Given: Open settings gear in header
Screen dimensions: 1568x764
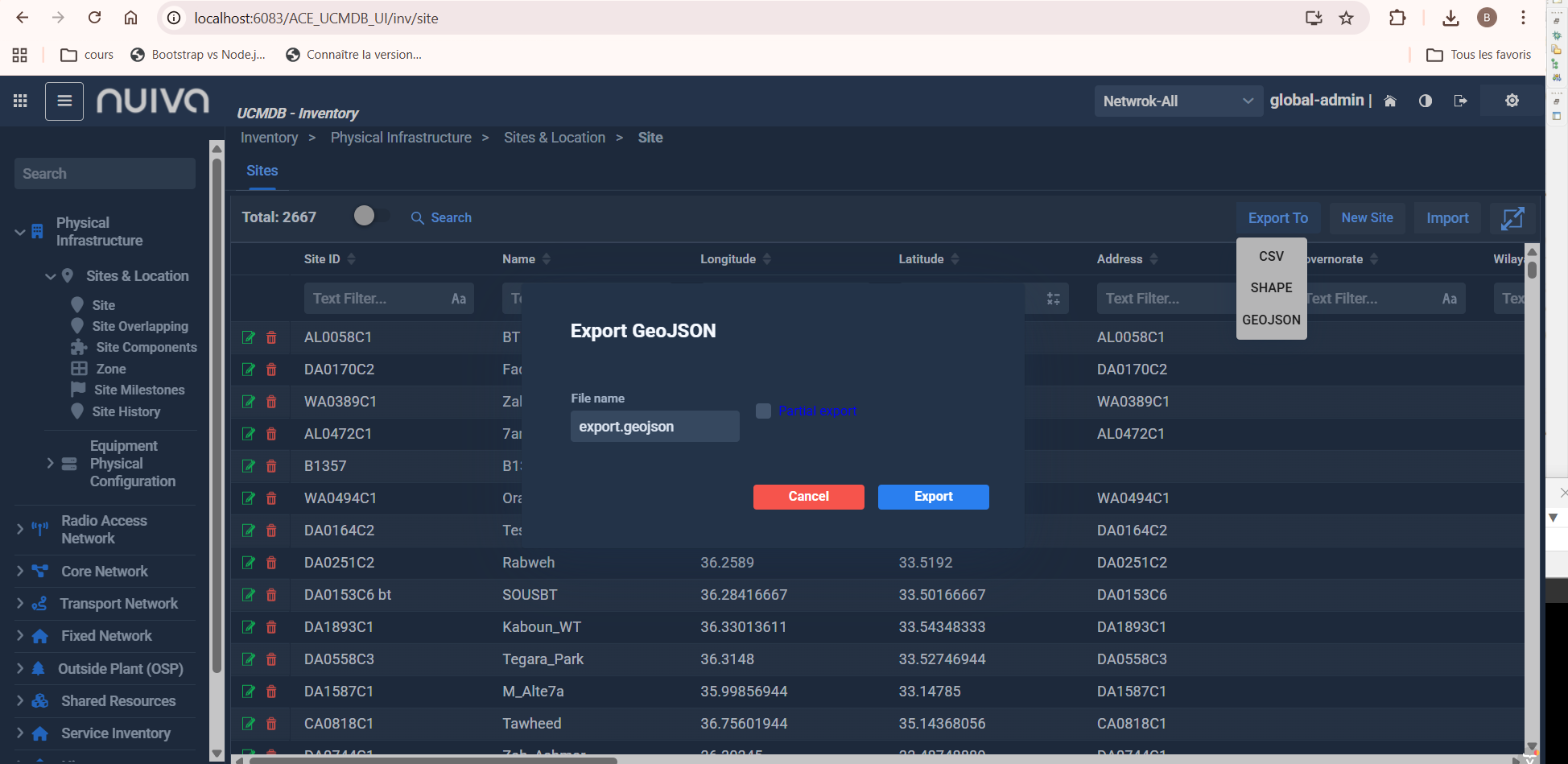Looking at the screenshot, I should (x=1512, y=101).
